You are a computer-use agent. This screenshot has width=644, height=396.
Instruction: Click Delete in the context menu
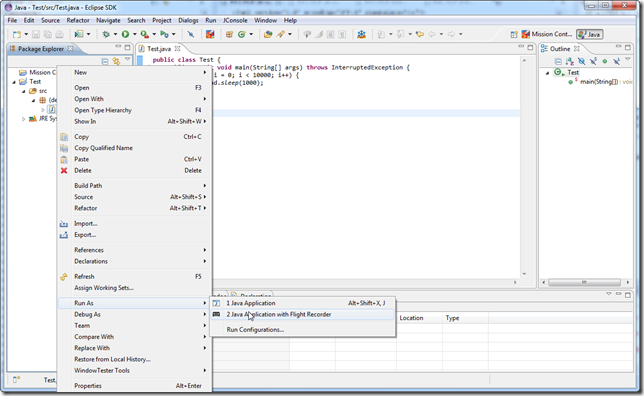point(134,170)
